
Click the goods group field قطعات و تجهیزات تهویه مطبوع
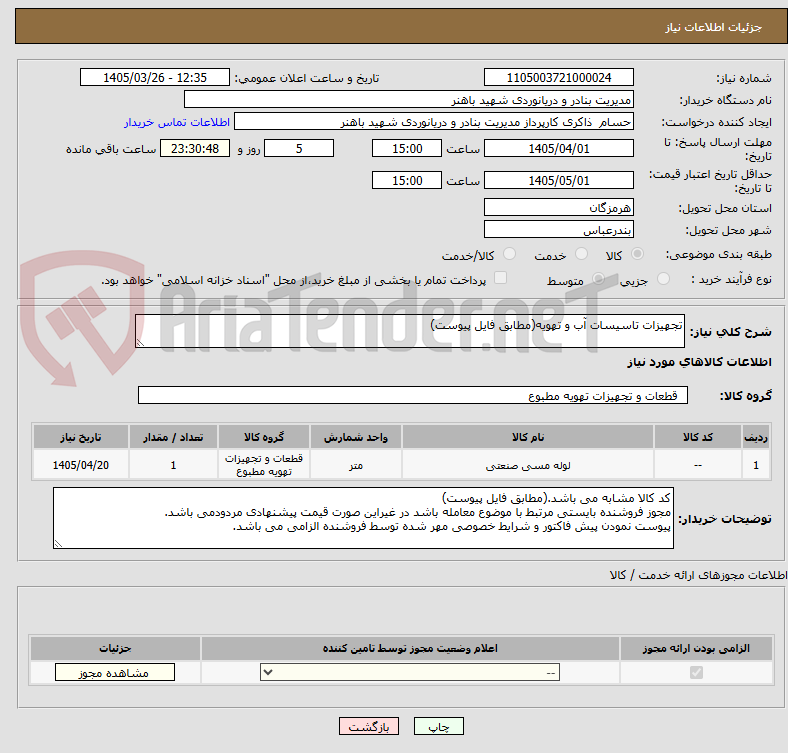[413, 395]
